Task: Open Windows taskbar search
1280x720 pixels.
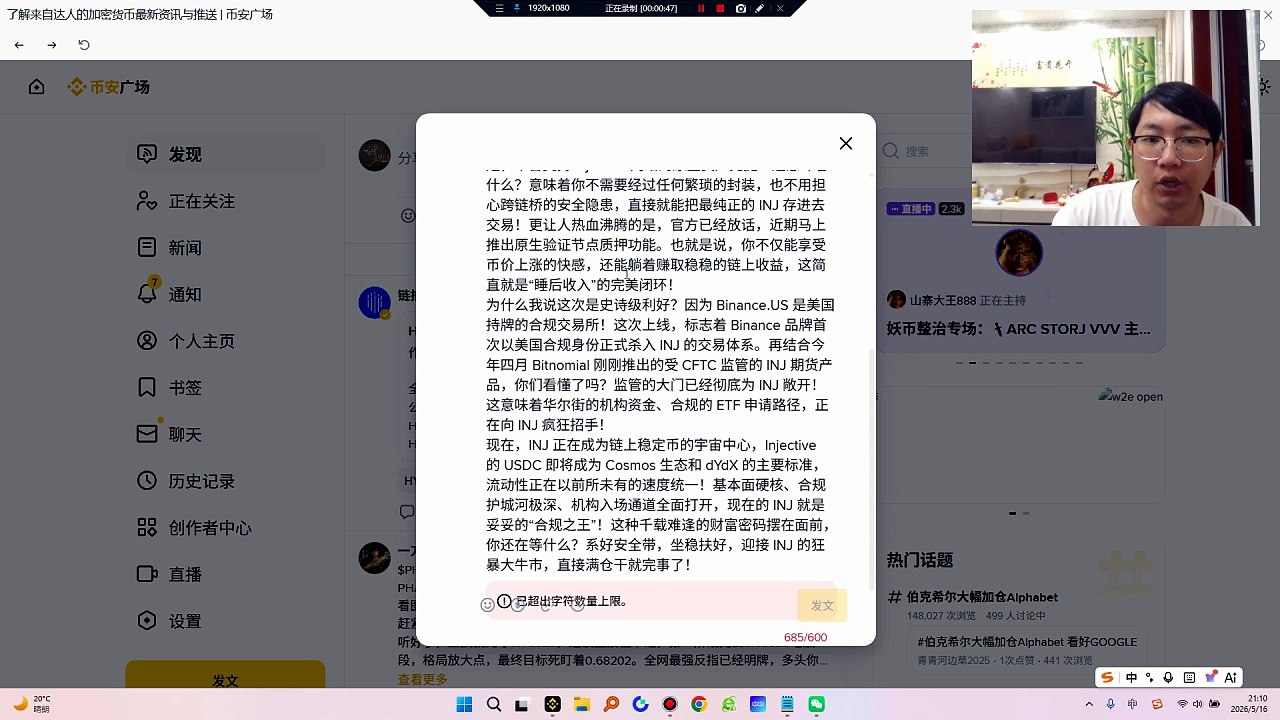Action: 493,704
